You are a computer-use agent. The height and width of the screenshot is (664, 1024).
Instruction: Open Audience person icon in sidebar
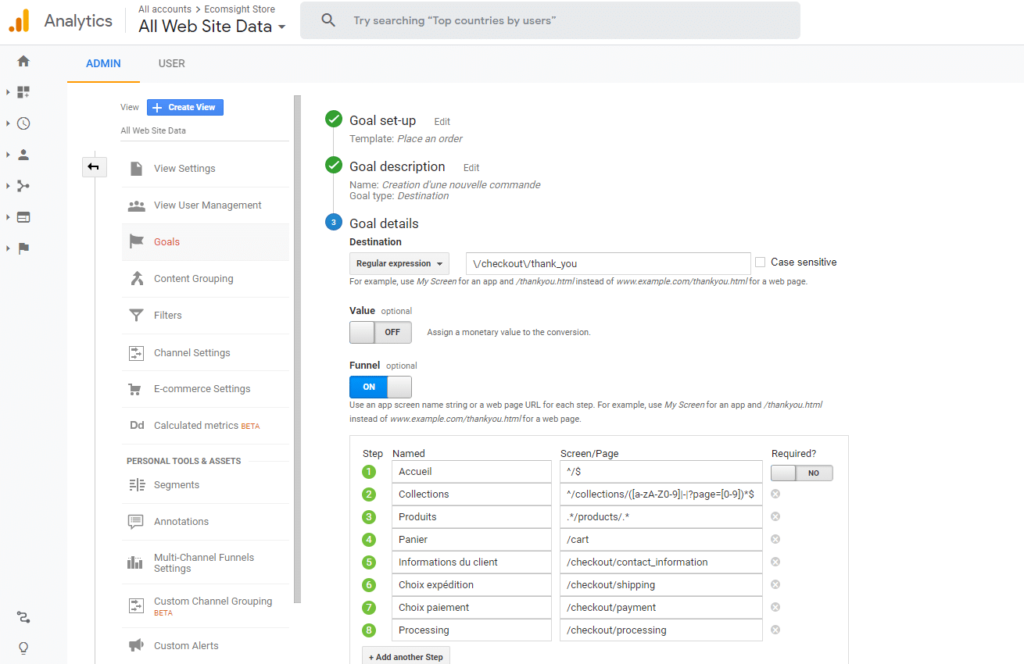(x=24, y=155)
